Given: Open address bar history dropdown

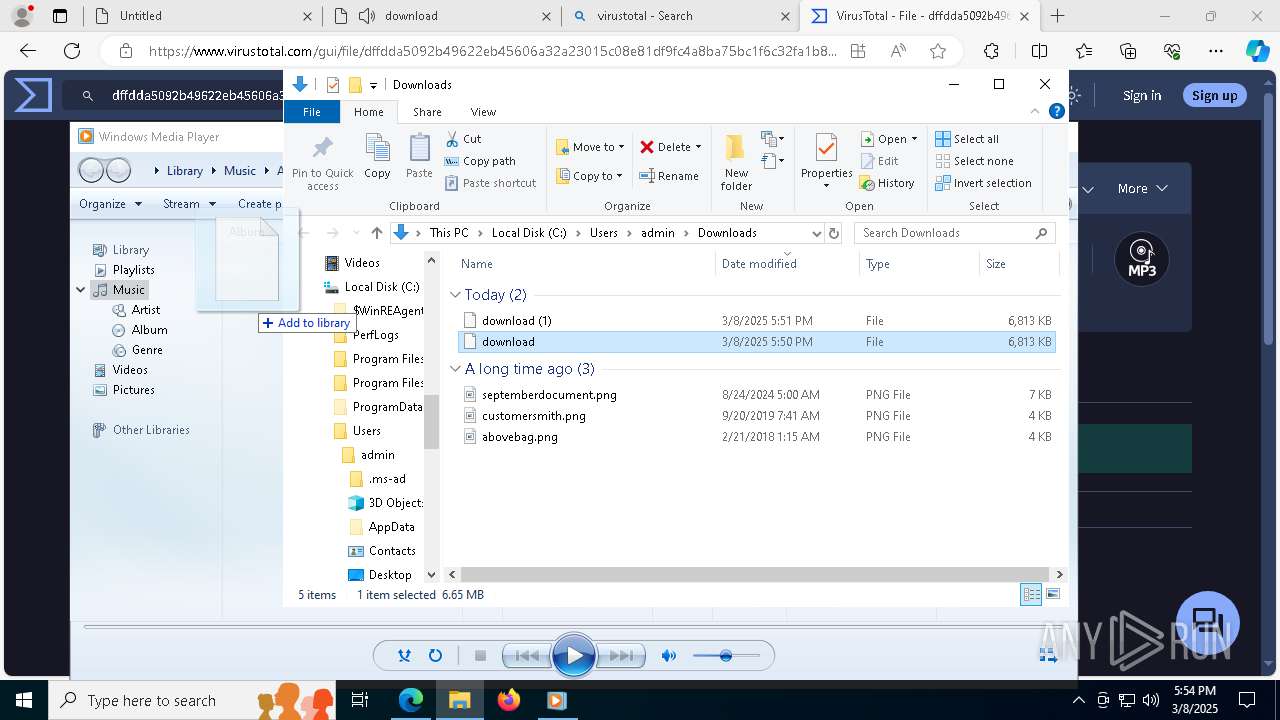Looking at the screenshot, I should tap(816, 233).
